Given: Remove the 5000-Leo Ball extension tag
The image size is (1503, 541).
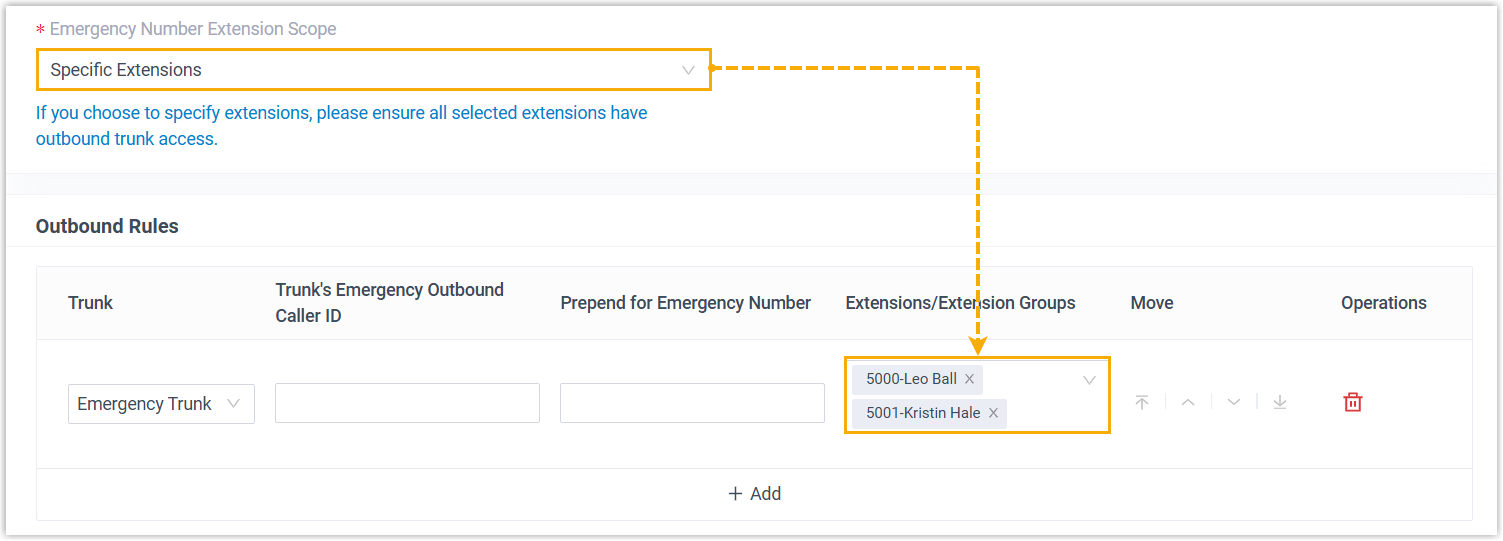Looking at the screenshot, I should click(x=969, y=379).
